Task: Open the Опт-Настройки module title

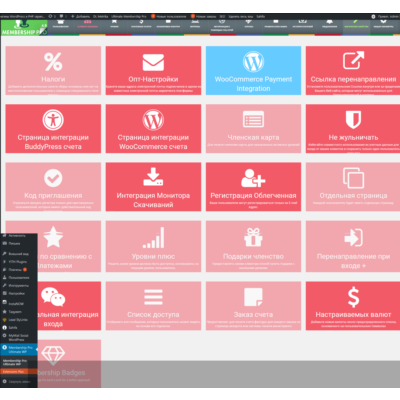Action: tap(153, 79)
